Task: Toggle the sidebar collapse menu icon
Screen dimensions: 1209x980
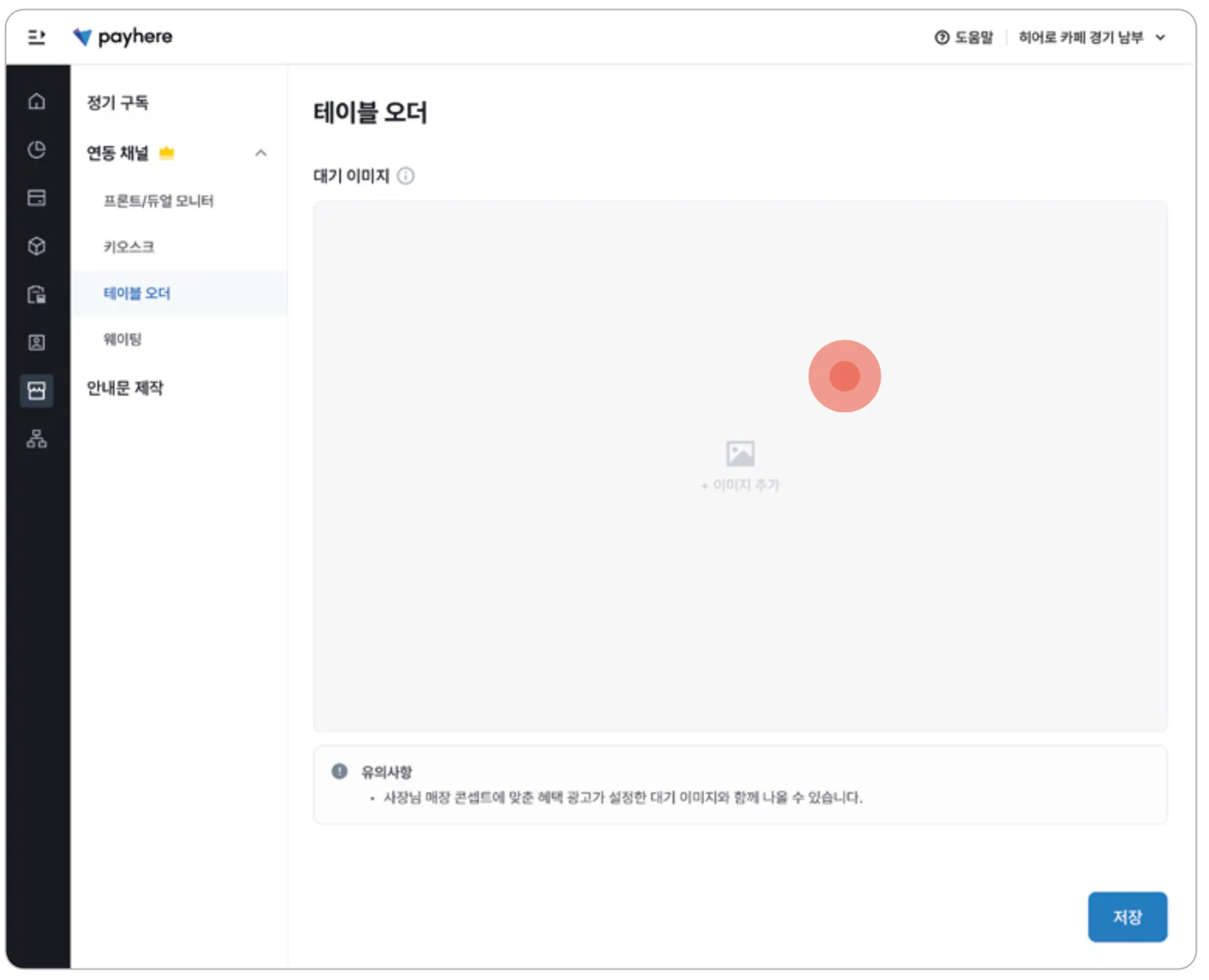Action: 36,37
